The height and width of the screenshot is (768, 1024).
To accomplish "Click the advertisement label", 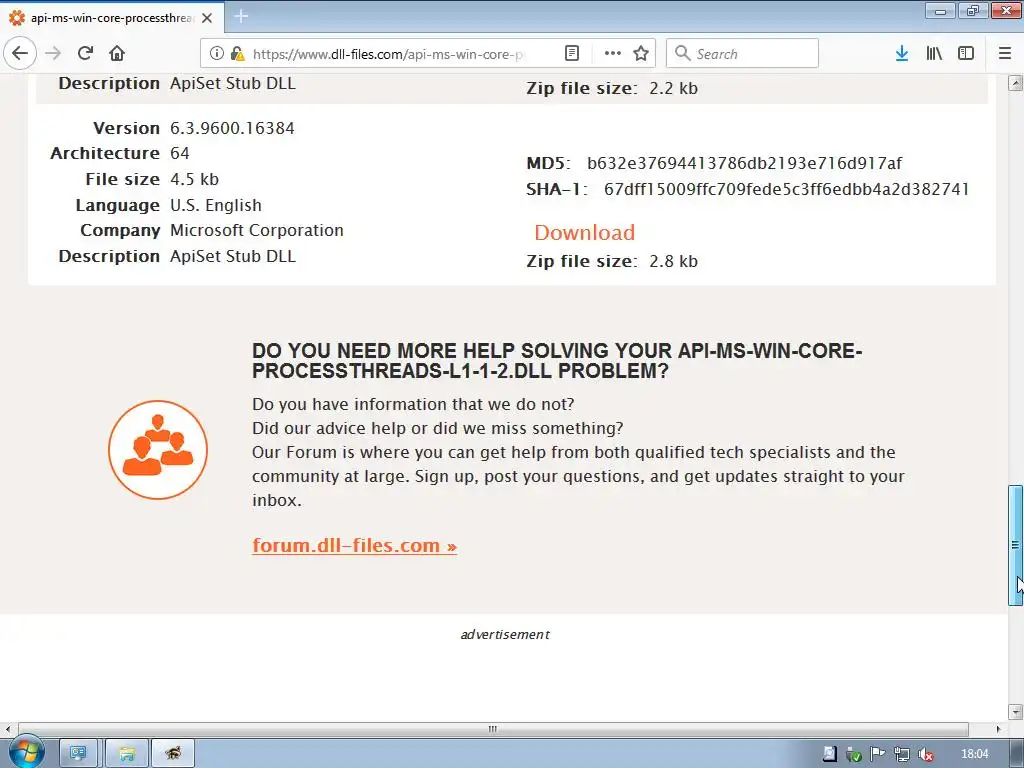I will point(505,634).
